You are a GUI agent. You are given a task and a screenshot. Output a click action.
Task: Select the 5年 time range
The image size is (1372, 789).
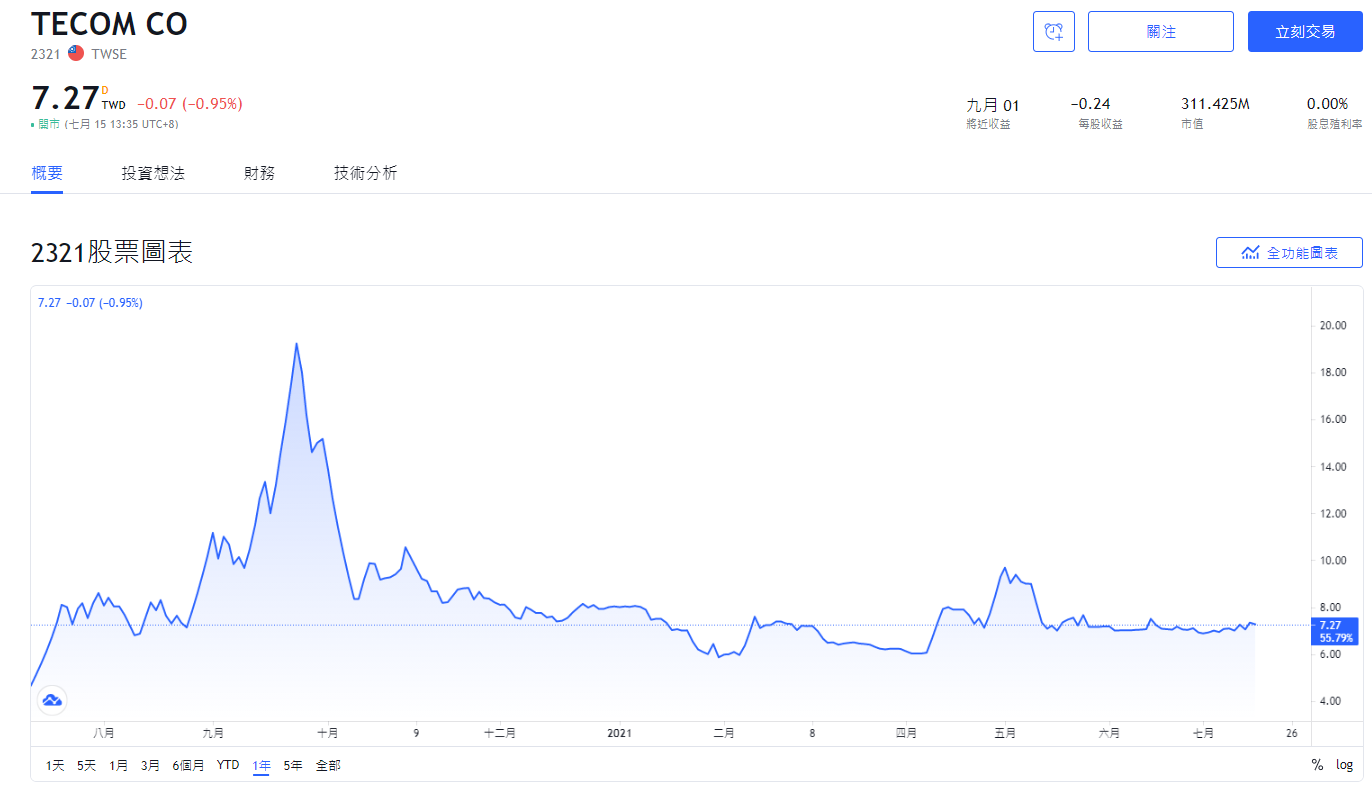coord(293,765)
